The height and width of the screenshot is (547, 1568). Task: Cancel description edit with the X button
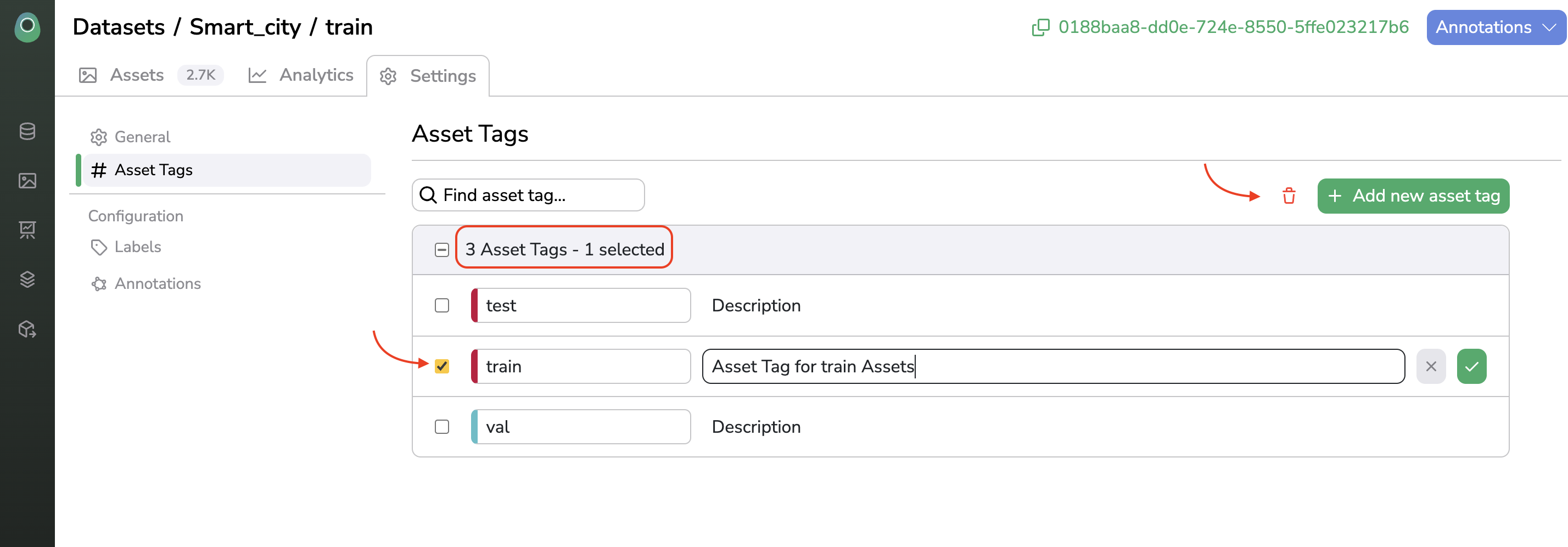pyautogui.click(x=1430, y=367)
